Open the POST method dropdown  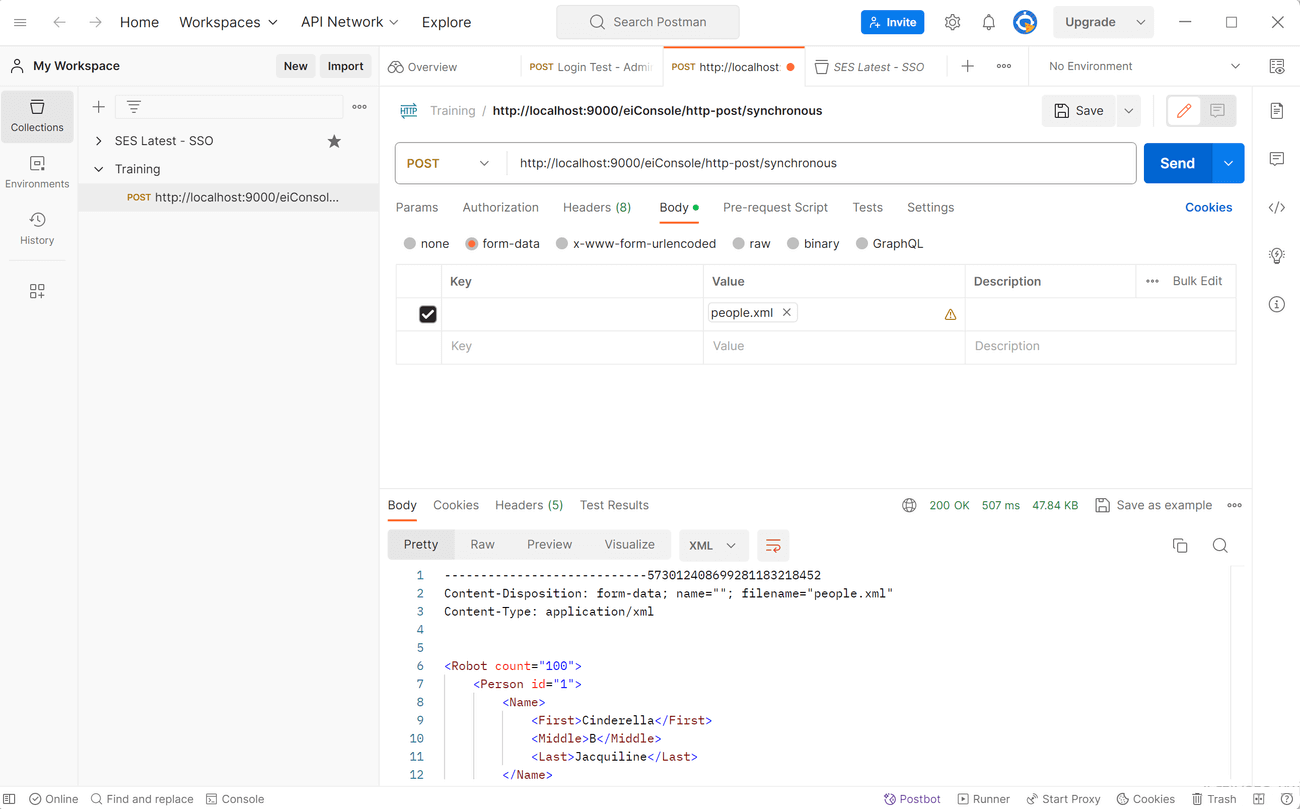[450, 163]
